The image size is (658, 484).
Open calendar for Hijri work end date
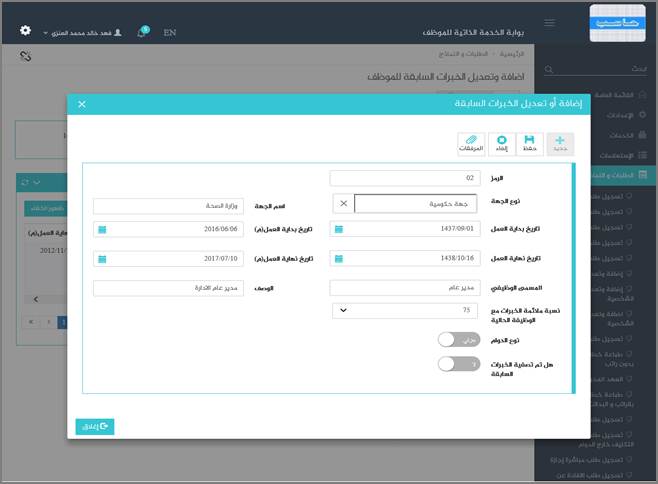339,258
